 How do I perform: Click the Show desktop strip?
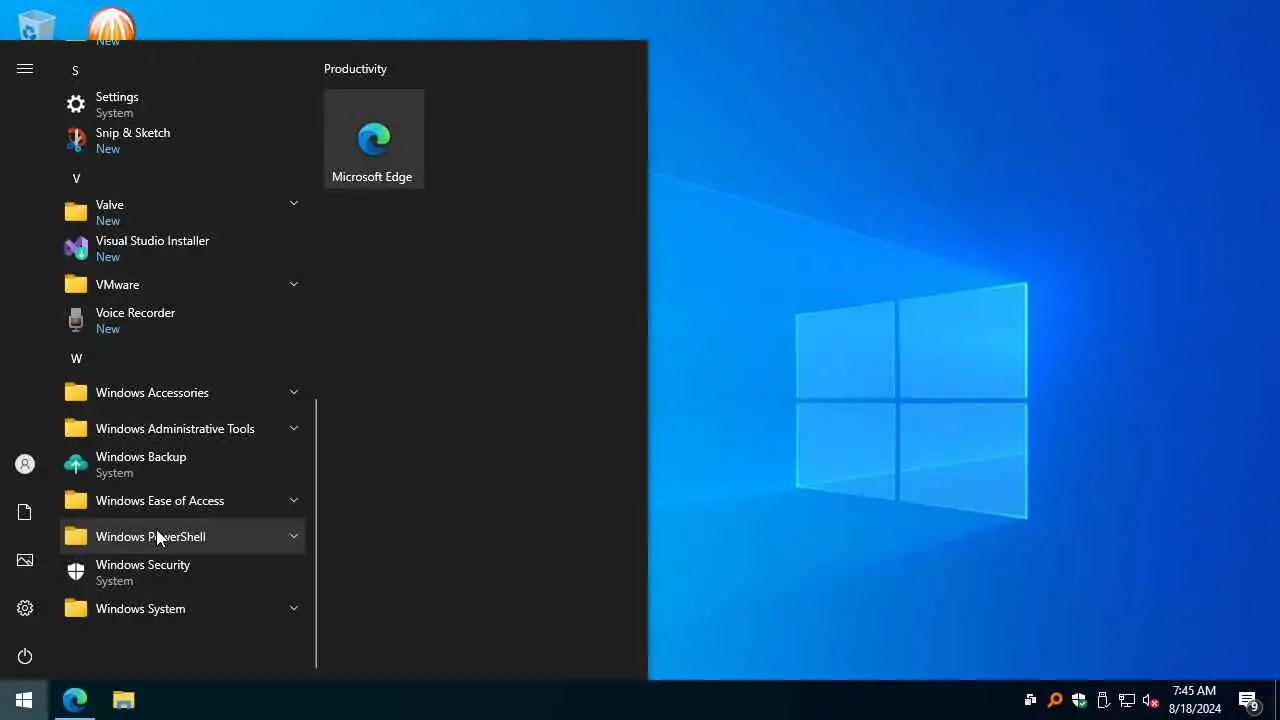(1277, 700)
